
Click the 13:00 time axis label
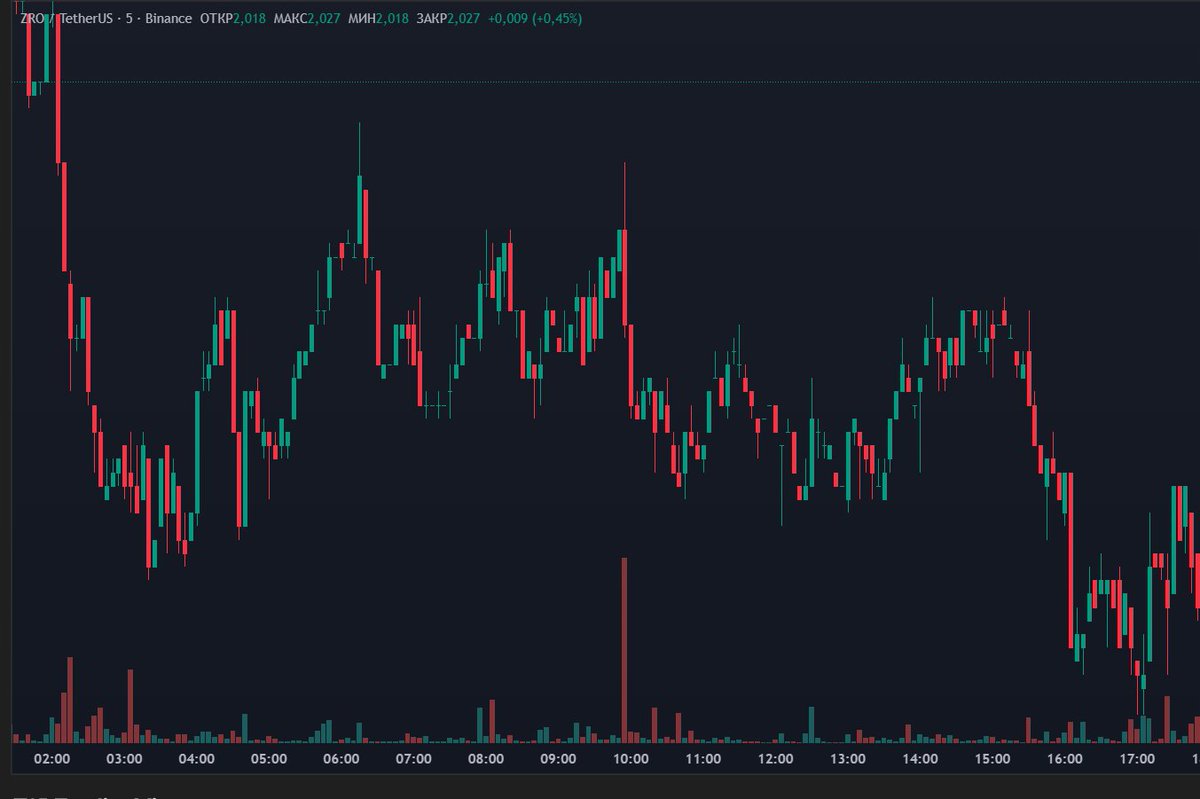pos(848,759)
